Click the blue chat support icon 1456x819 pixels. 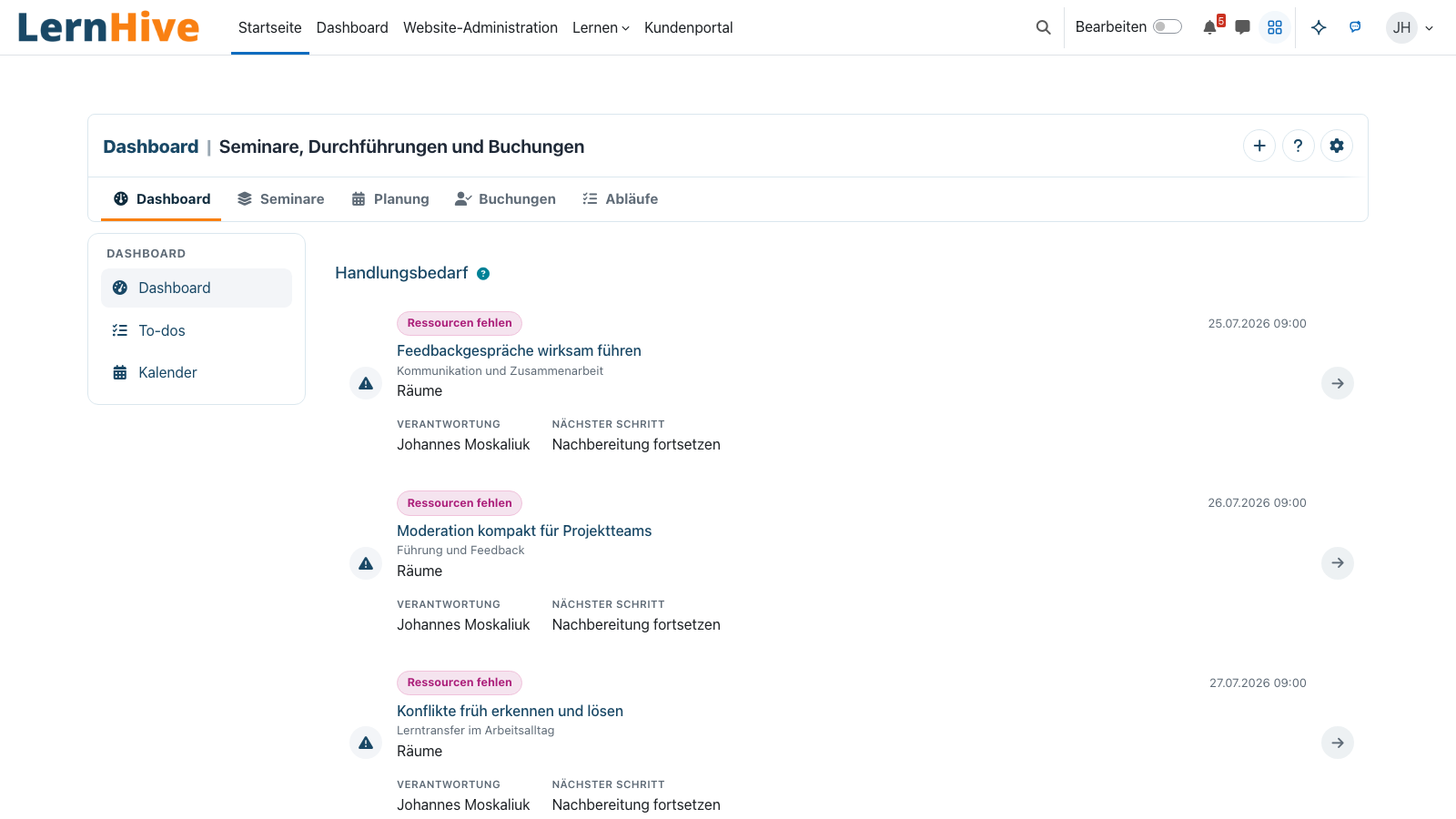(1355, 27)
